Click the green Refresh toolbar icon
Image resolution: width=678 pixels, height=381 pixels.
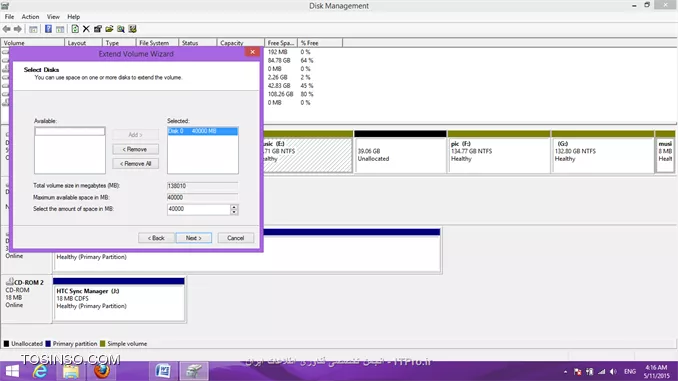[75, 29]
